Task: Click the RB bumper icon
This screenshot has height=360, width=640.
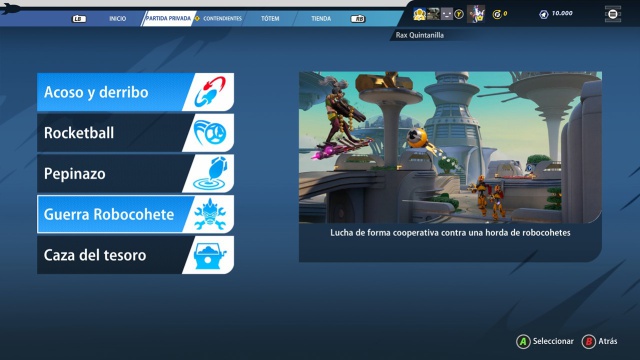Action: click(x=358, y=19)
